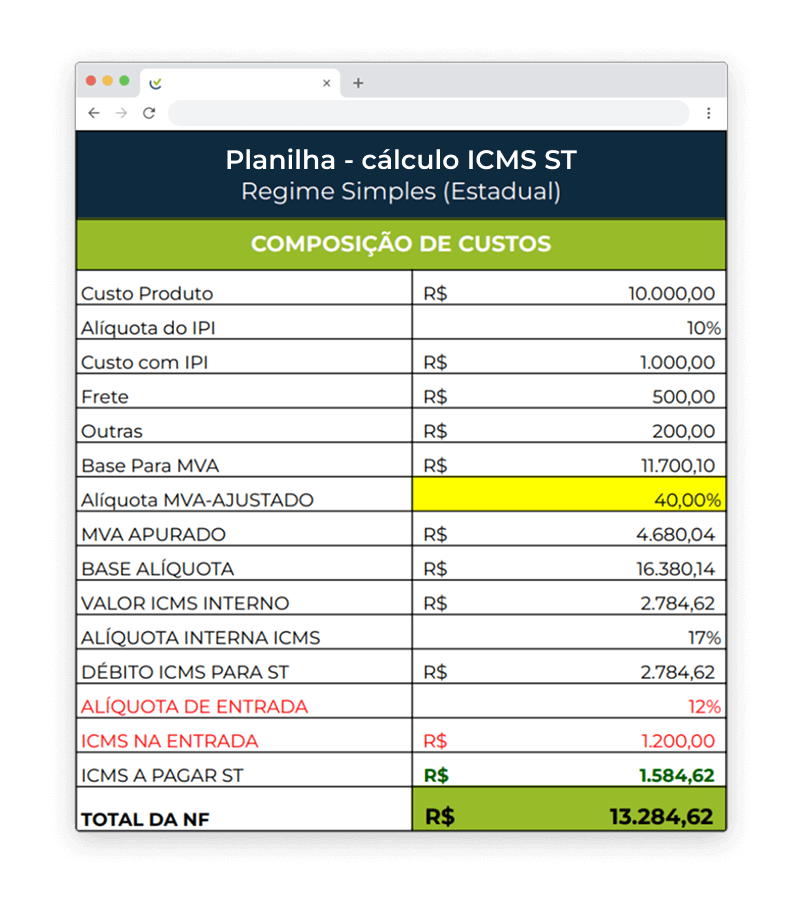Select the 'Frete' row label

pos(105,397)
